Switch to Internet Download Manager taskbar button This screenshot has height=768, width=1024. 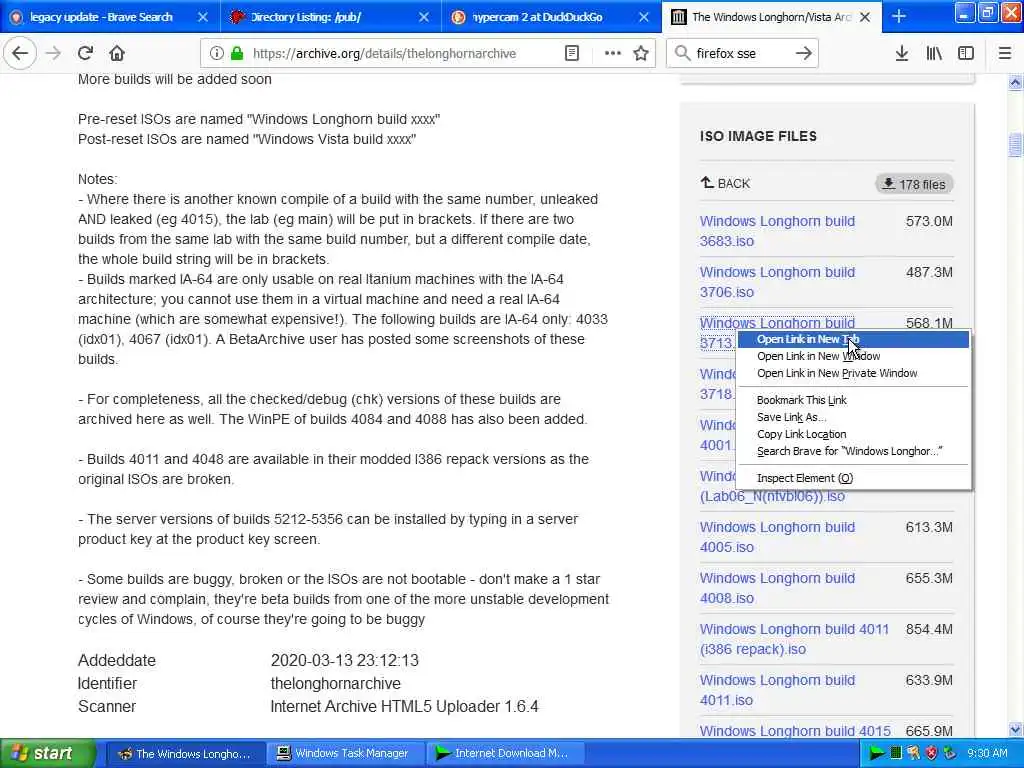click(x=505, y=754)
